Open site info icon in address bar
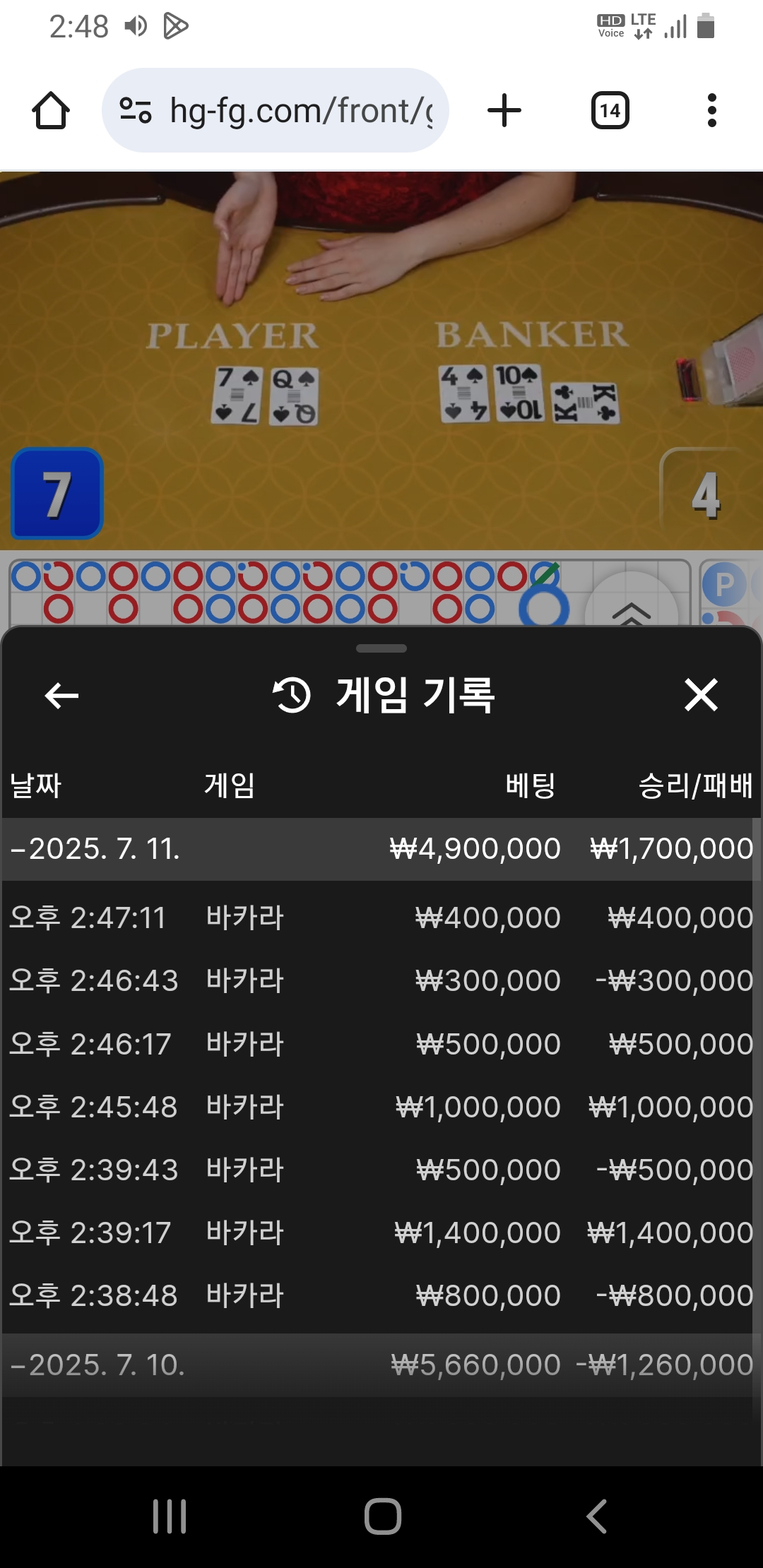The image size is (763, 1568). click(x=136, y=110)
